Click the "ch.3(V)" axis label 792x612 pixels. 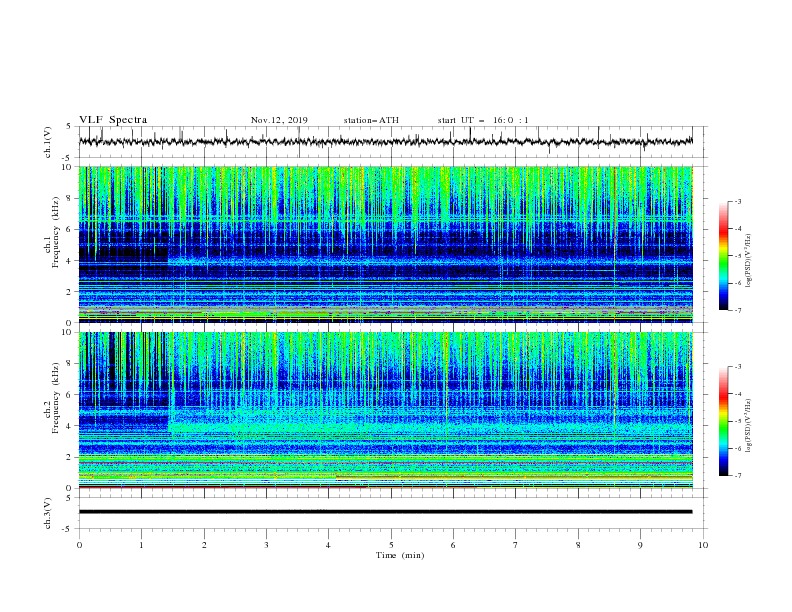click(x=48, y=513)
